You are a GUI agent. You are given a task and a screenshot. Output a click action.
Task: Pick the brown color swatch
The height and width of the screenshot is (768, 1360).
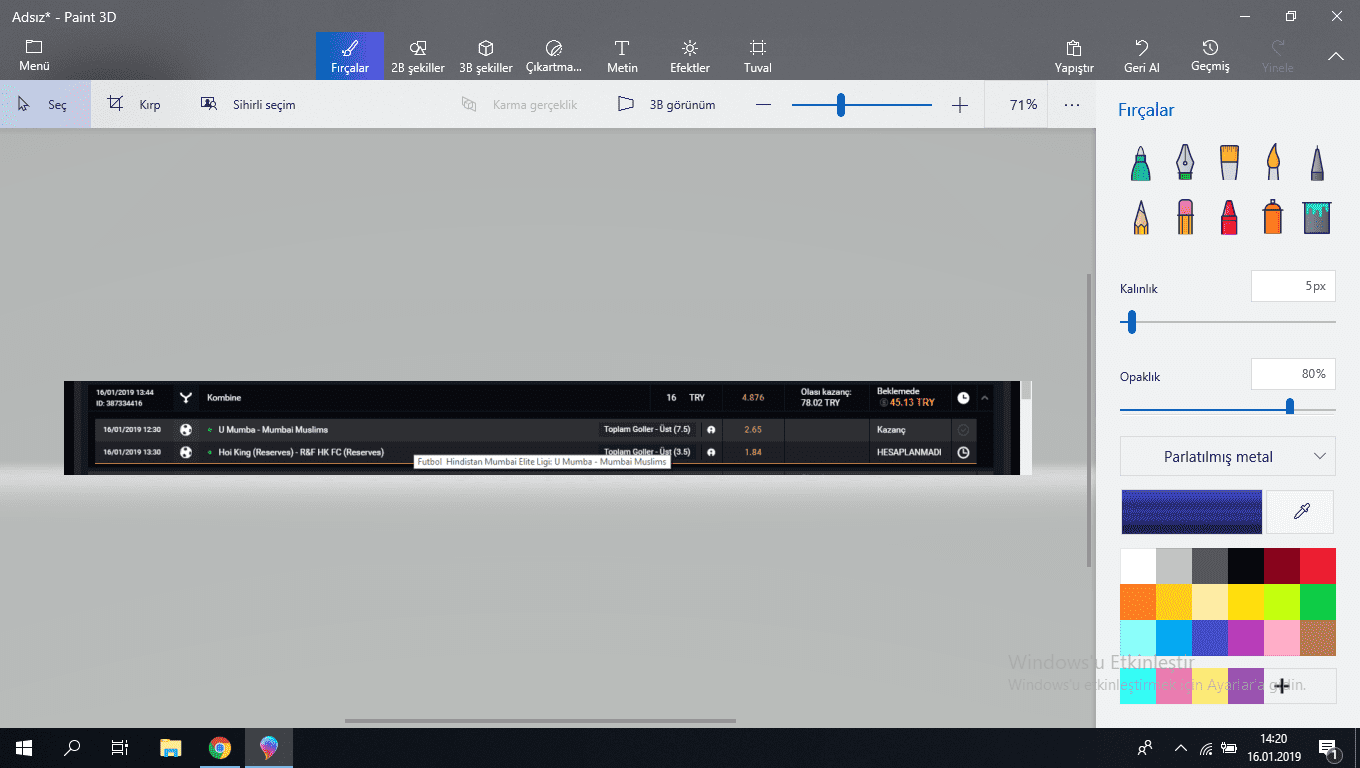(x=1318, y=638)
